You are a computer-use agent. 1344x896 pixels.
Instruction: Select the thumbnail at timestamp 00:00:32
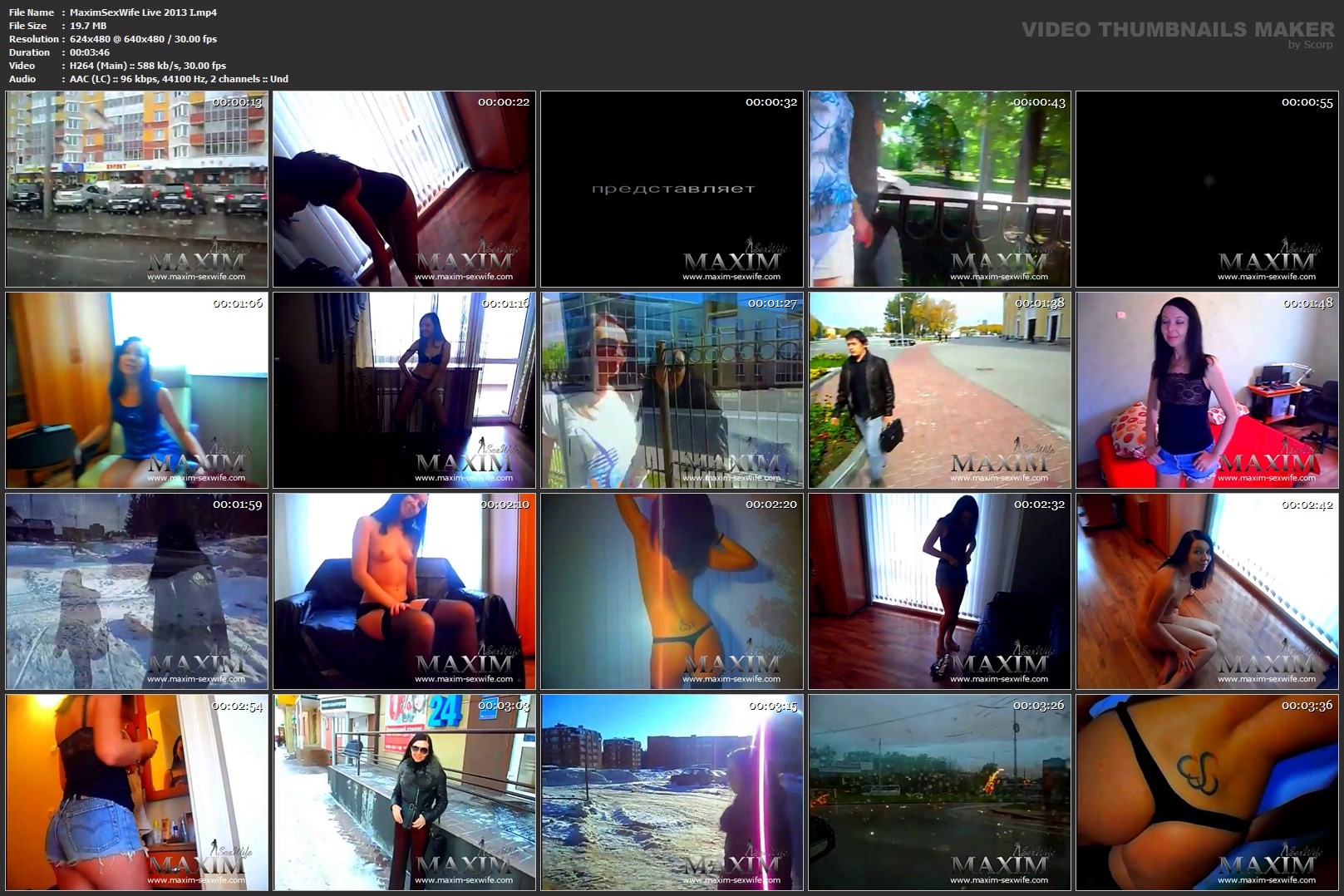click(672, 189)
